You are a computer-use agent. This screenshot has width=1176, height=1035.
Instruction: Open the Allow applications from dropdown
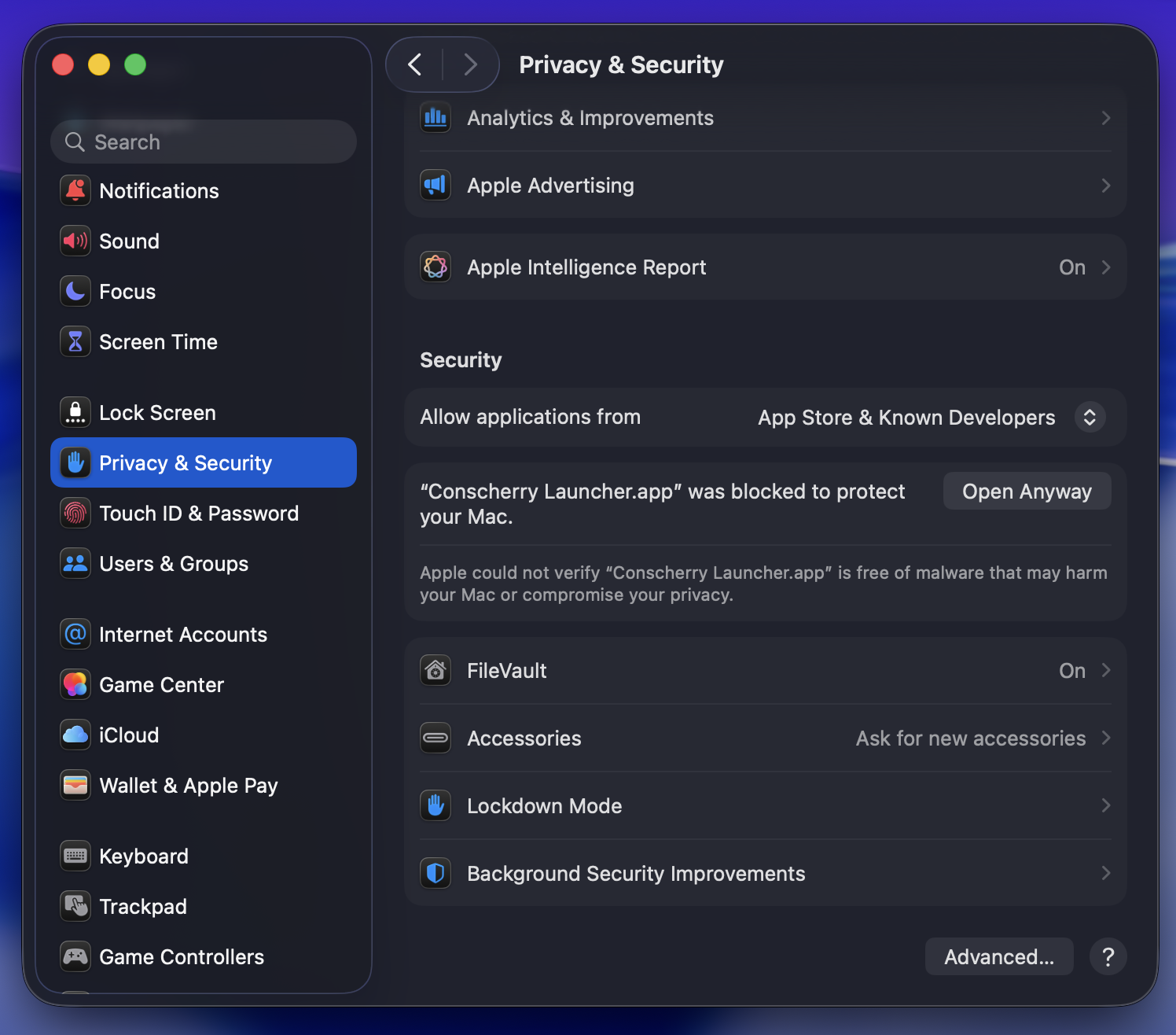pyautogui.click(x=1090, y=418)
